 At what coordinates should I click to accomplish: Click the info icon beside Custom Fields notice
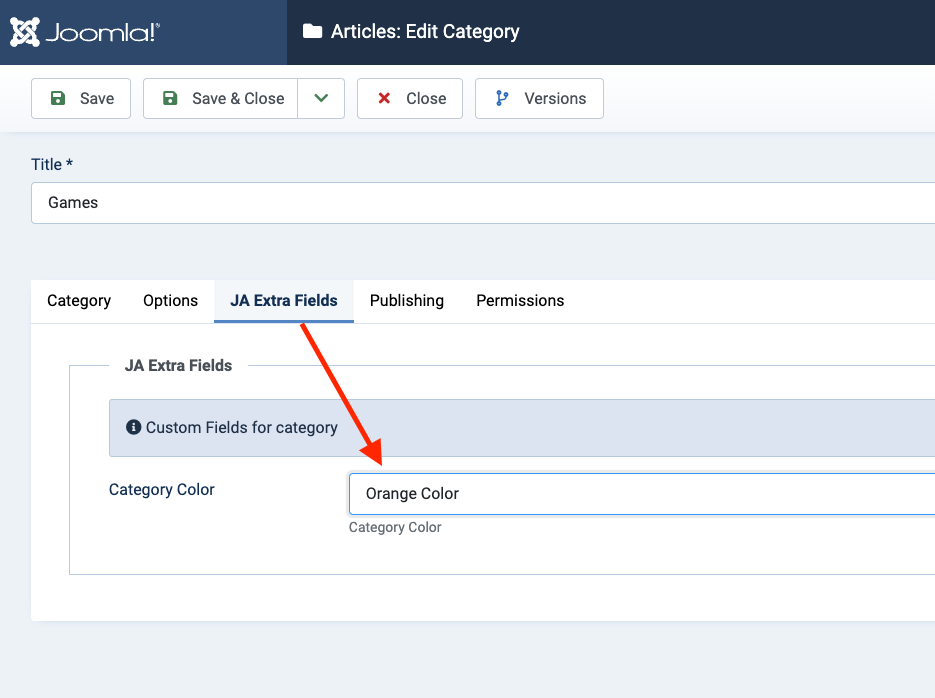point(133,427)
